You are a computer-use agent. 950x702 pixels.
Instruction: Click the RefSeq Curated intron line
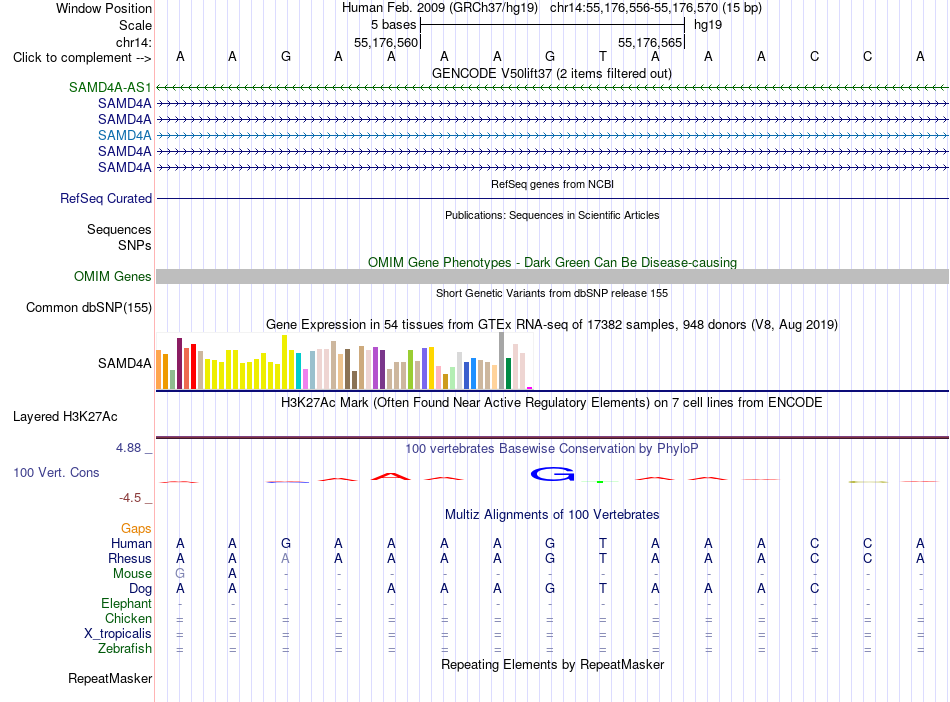(552, 198)
